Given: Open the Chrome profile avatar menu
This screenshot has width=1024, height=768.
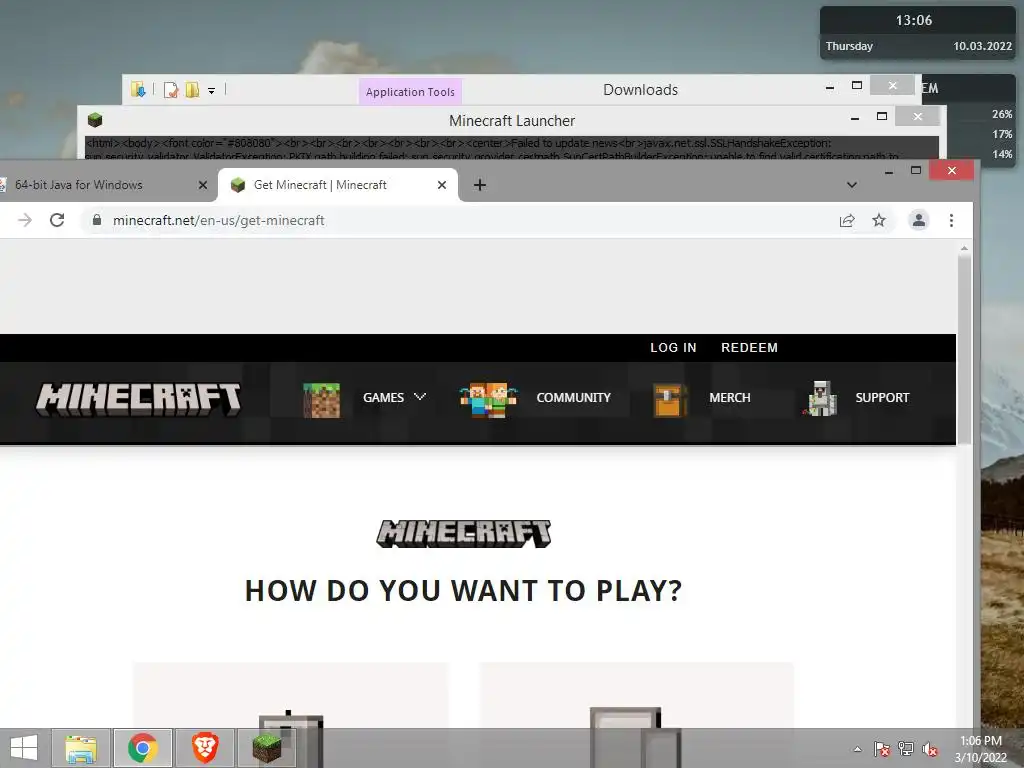Looking at the screenshot, I should pyautogui.click(x=919, y=220).
